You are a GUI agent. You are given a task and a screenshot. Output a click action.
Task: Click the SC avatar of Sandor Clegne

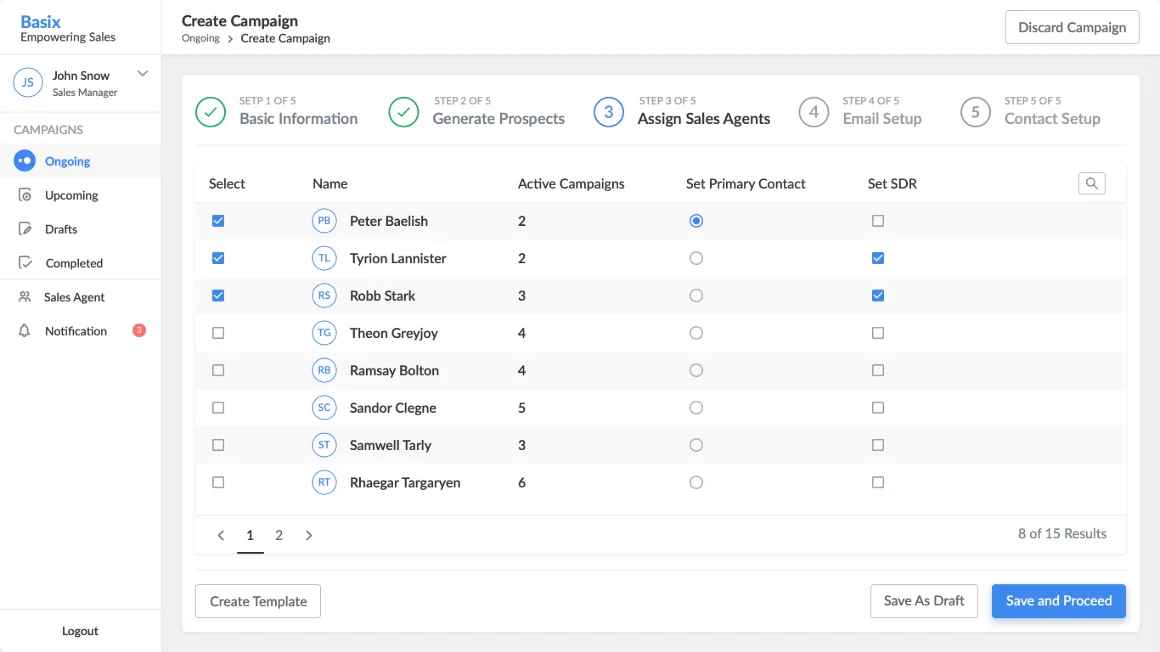click(324, 408)
